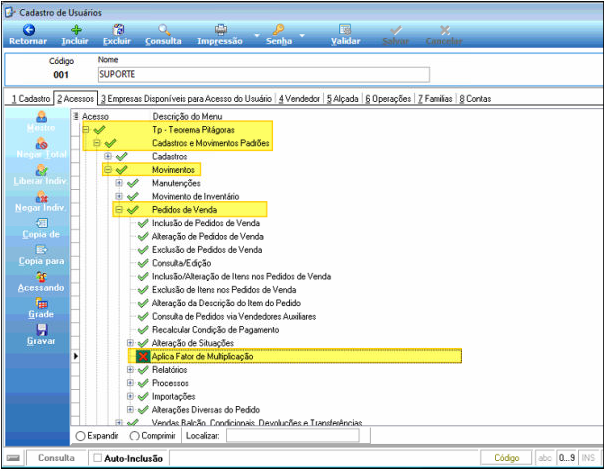Click the Consulta status bar button
Viewport: 605px width, 471px height.
click(56, 458)
